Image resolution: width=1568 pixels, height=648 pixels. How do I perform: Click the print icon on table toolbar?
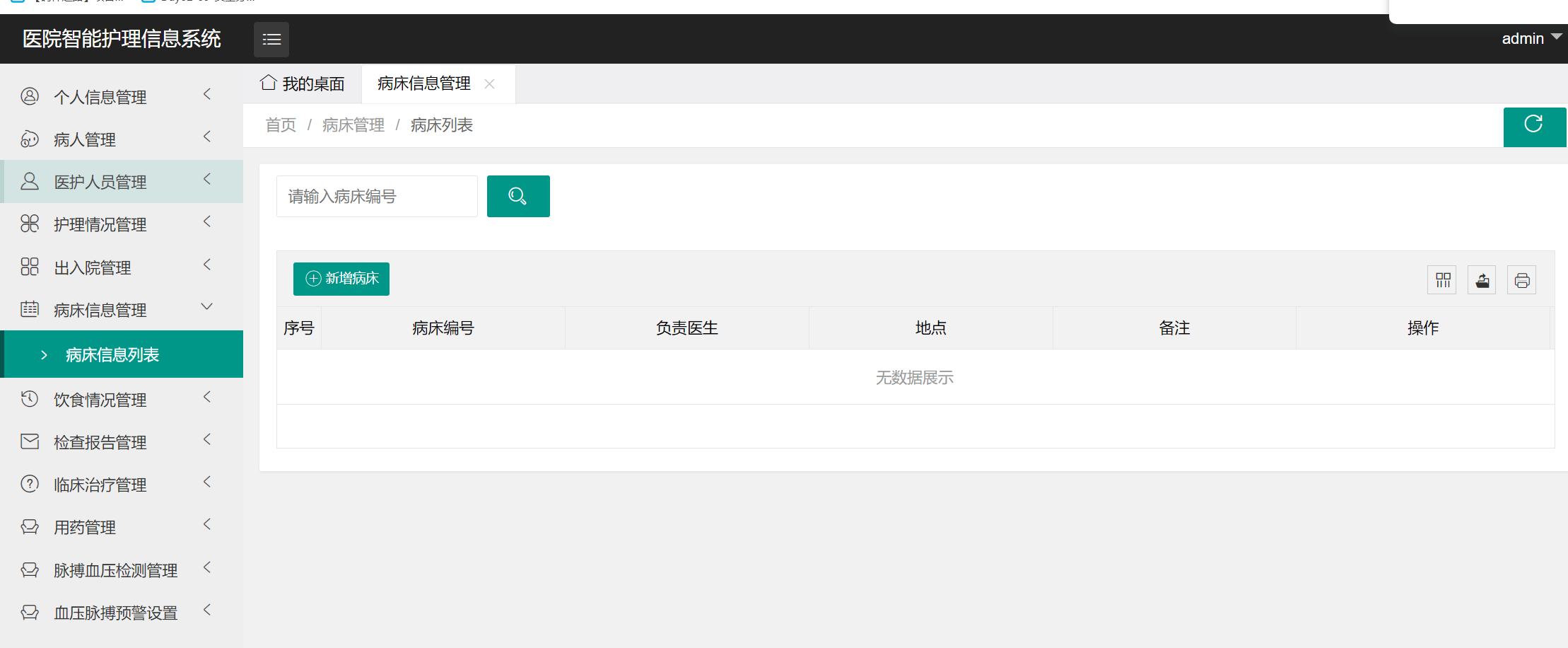point(1521,279)
